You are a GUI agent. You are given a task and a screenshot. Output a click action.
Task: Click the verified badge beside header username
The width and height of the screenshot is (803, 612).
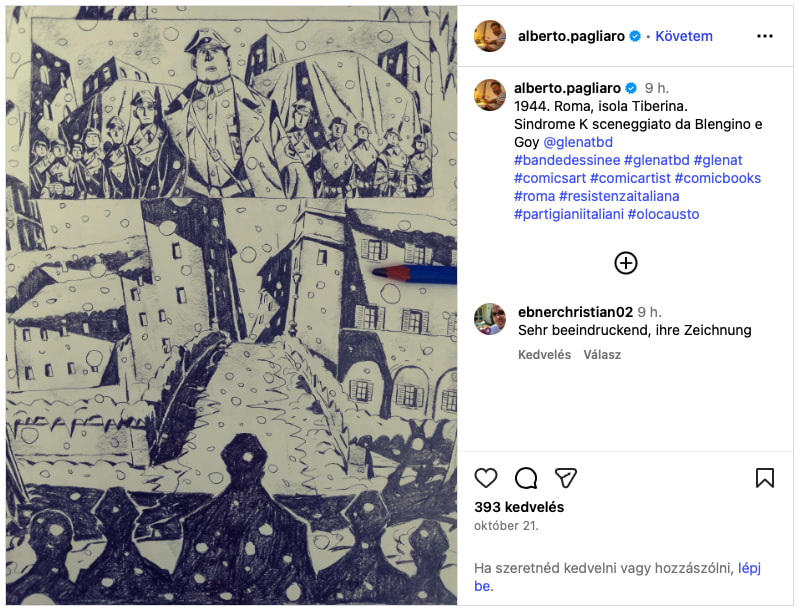(x=635, y=36)
